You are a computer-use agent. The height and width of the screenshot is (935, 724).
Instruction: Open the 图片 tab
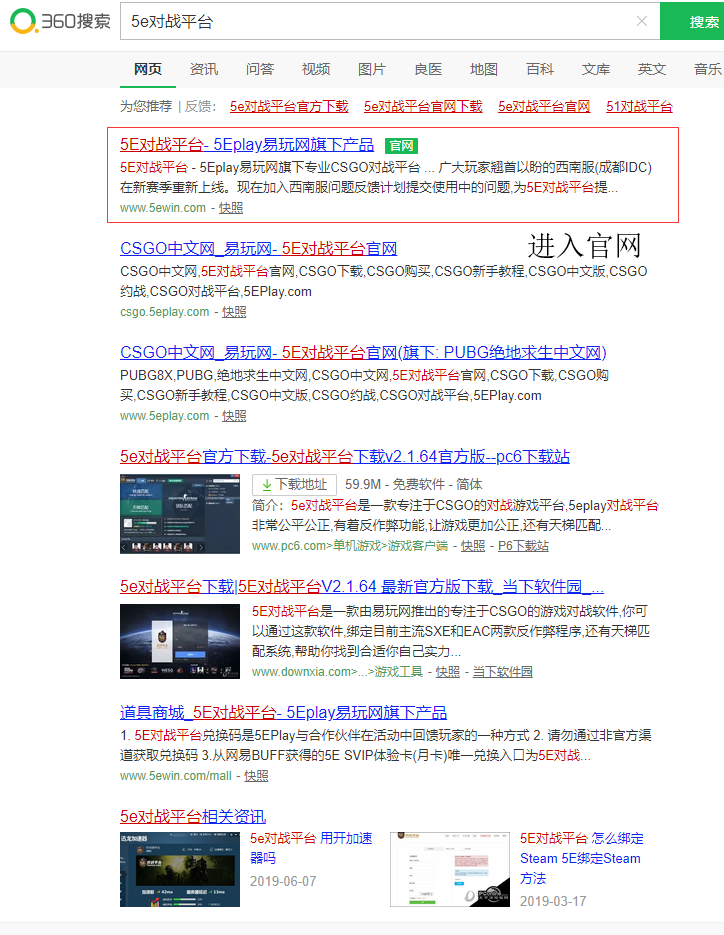tap(372, 69)
